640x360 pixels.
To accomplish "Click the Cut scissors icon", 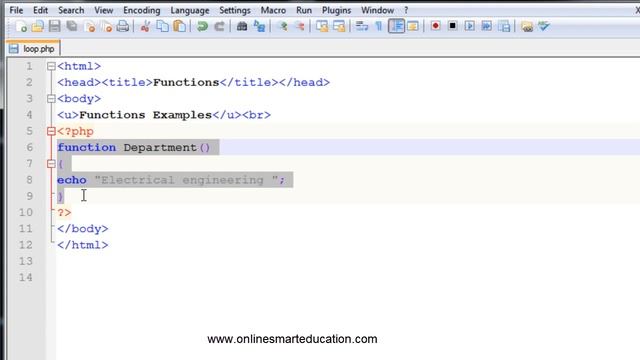I will [x=145, y=27].
